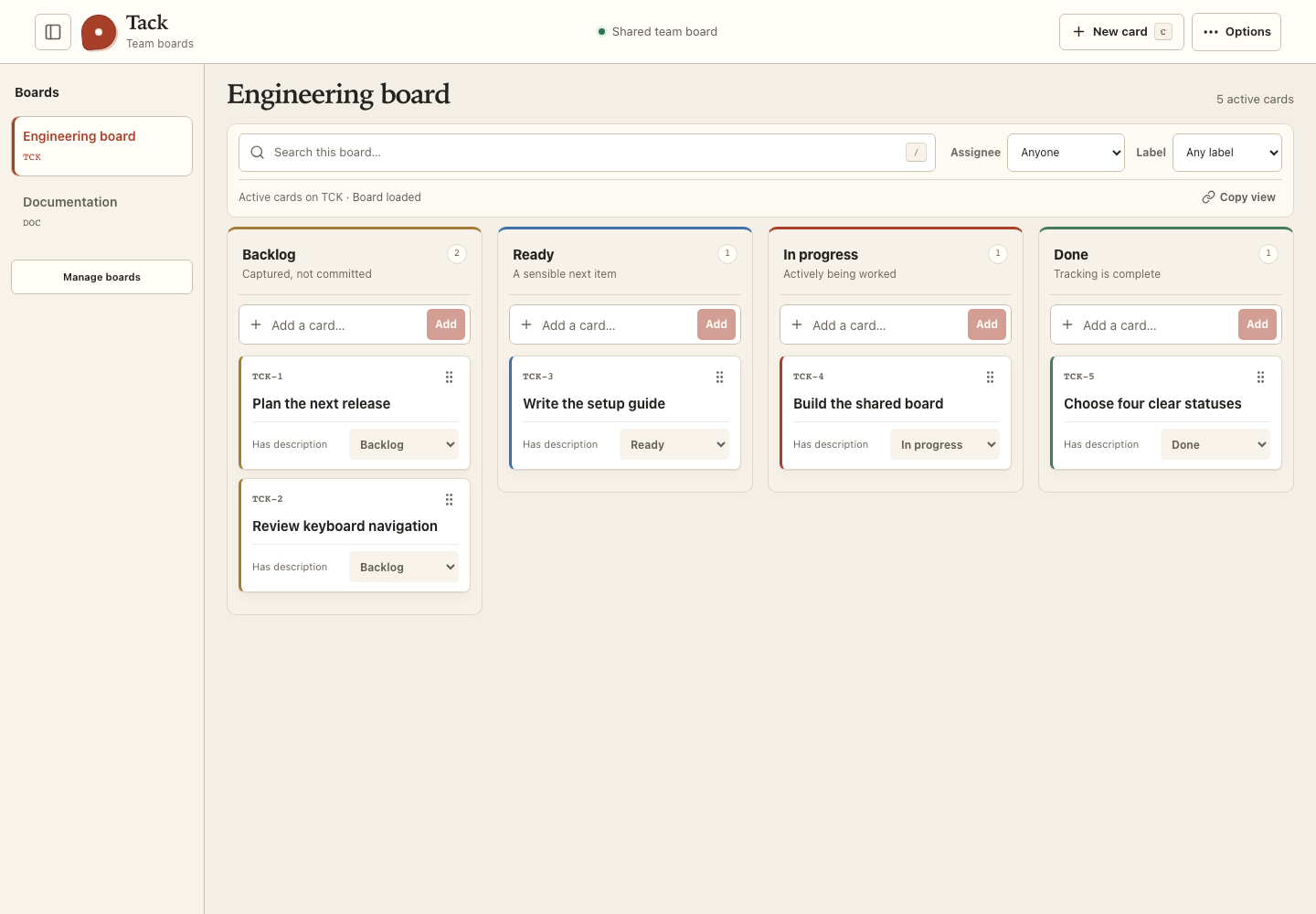Click the red Tack logo

coord(99,32)
